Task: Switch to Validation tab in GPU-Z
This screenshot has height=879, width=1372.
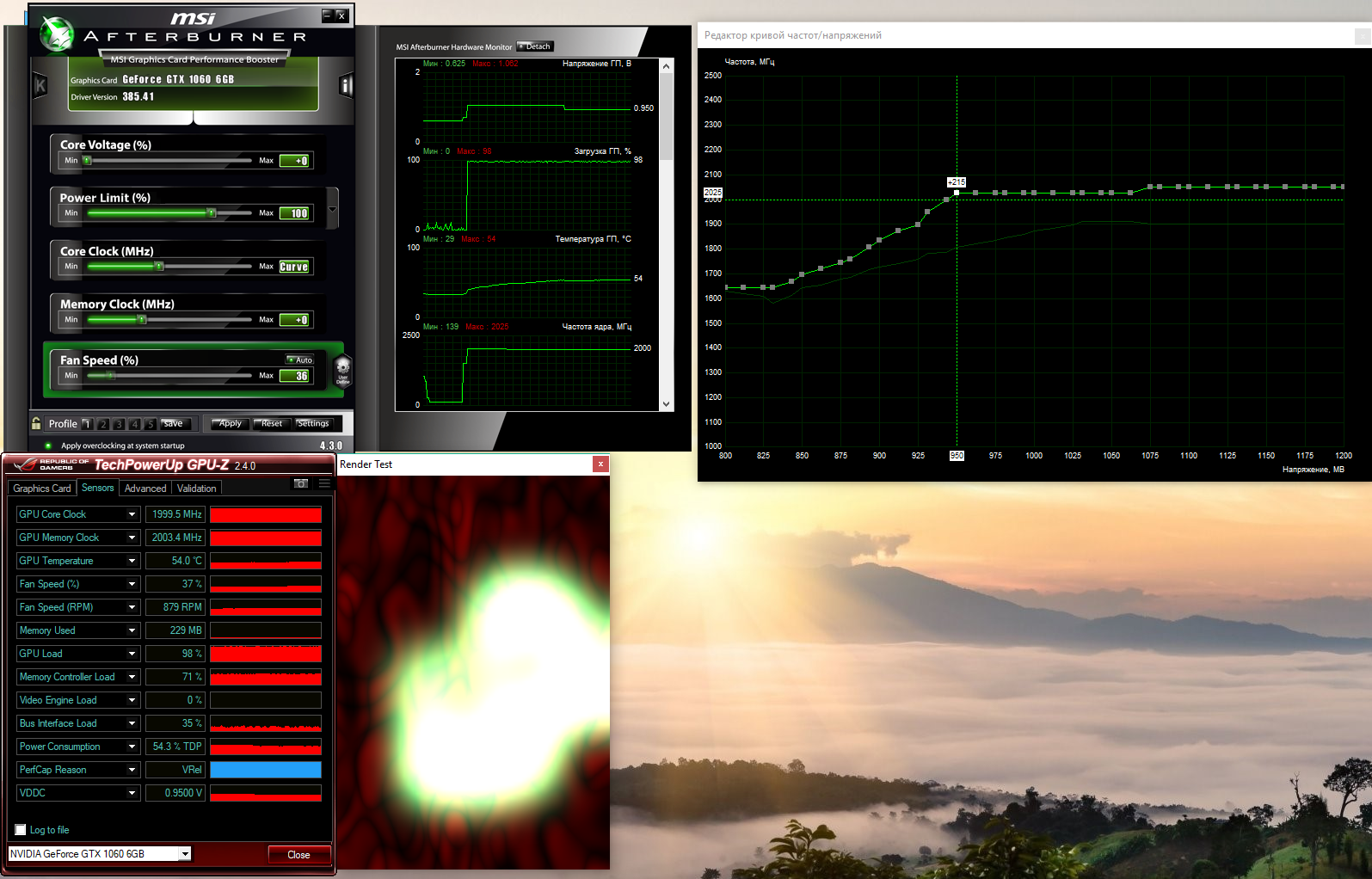Action: coord(197,489)
